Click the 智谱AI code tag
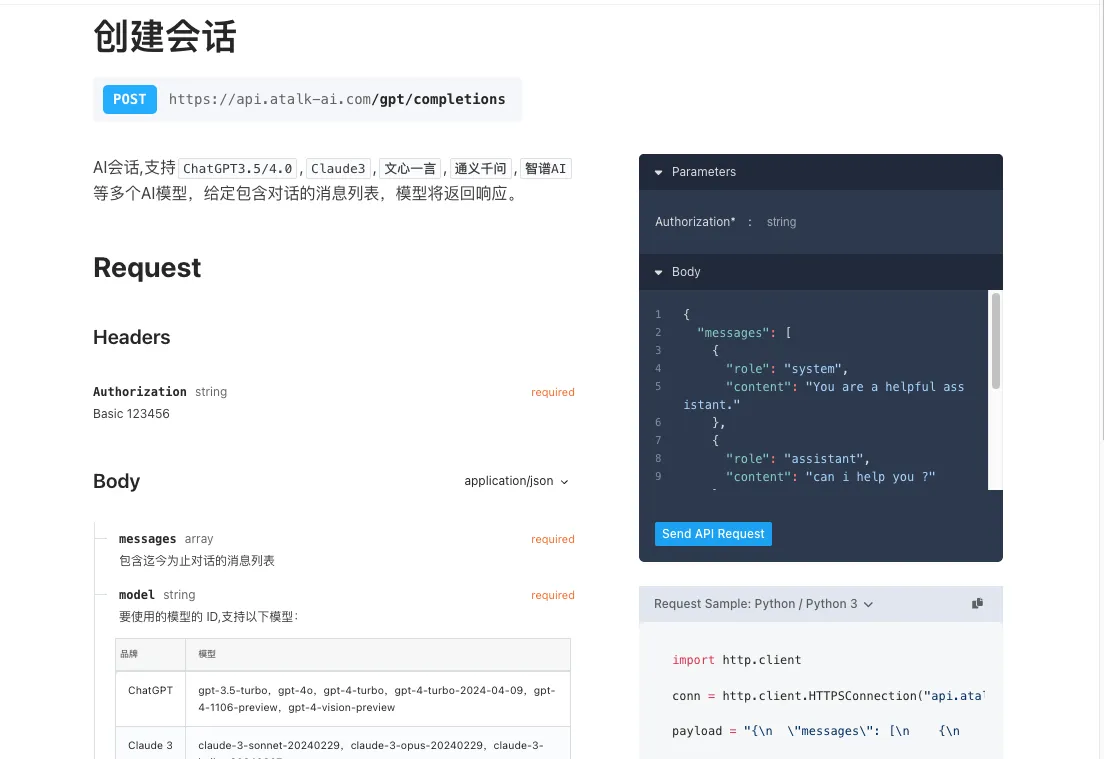 pos(546,169)
